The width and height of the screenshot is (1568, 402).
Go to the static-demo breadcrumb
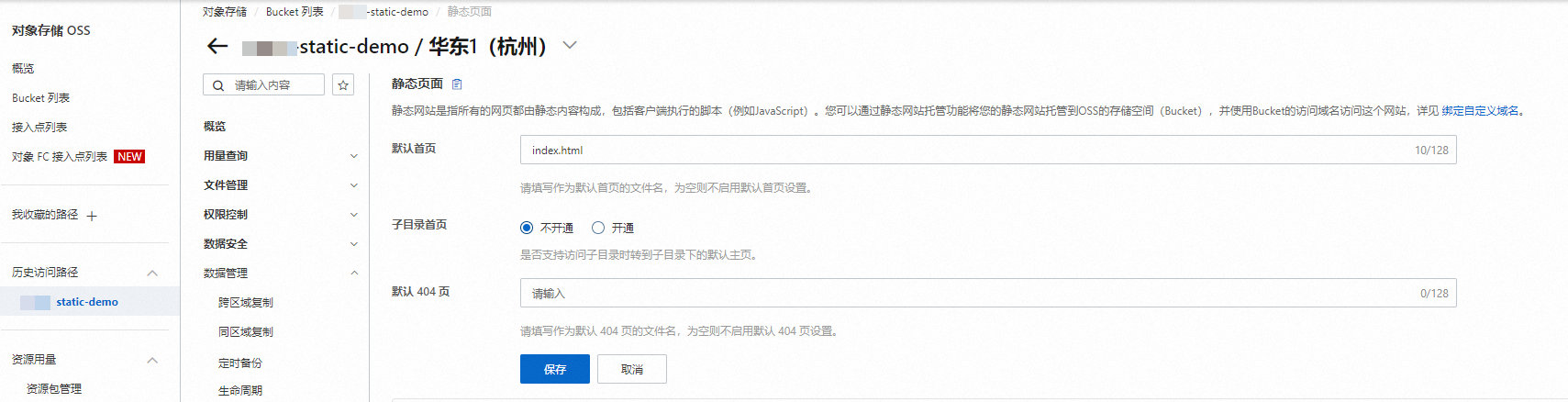(x=384, y=12)
